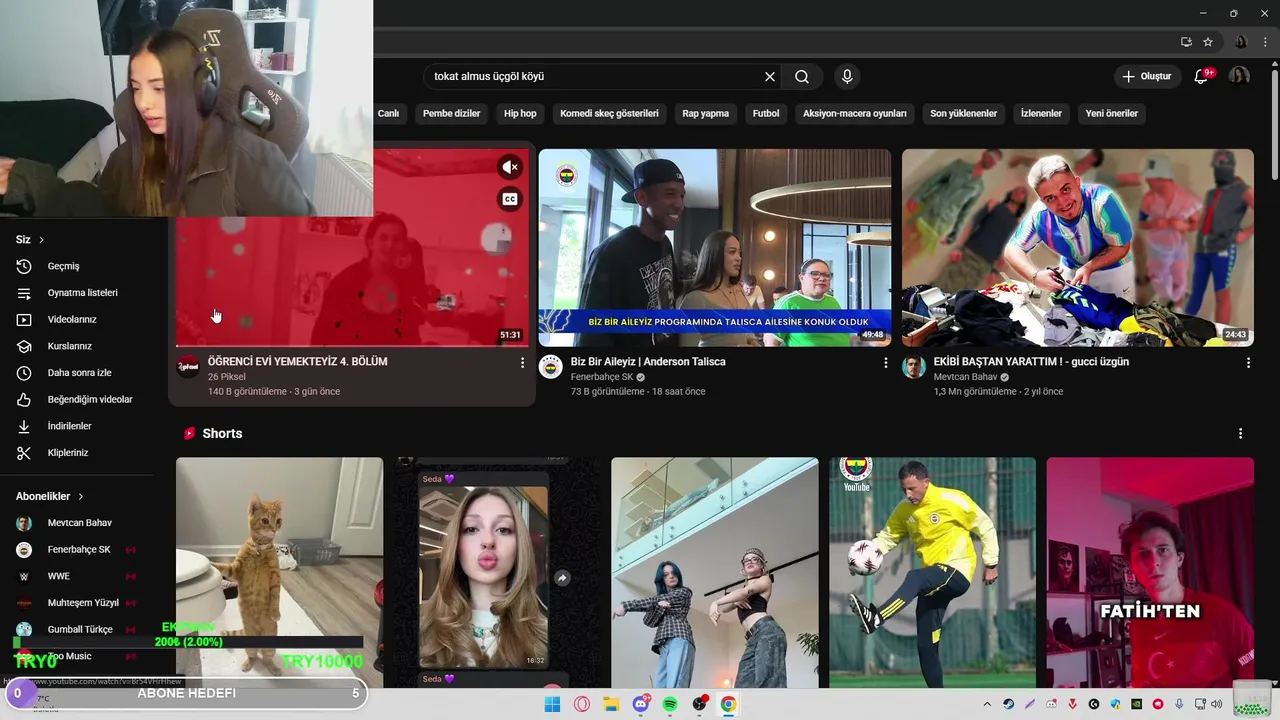Click the Chrome profile icon in the toolbar
1280x720 pixels.
1241,42
